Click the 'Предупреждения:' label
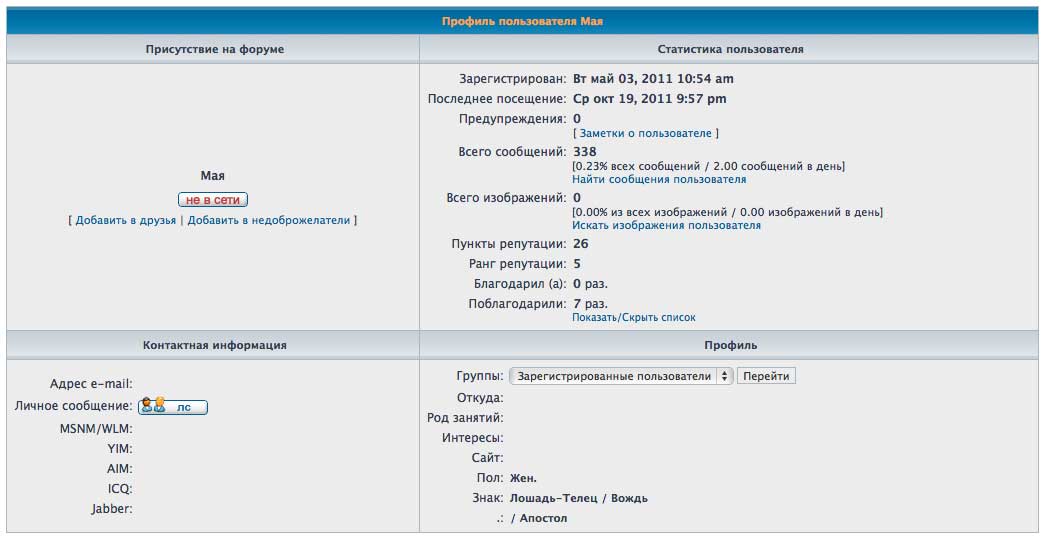Viewport: 1047px width, 540px height. point(513,119)
